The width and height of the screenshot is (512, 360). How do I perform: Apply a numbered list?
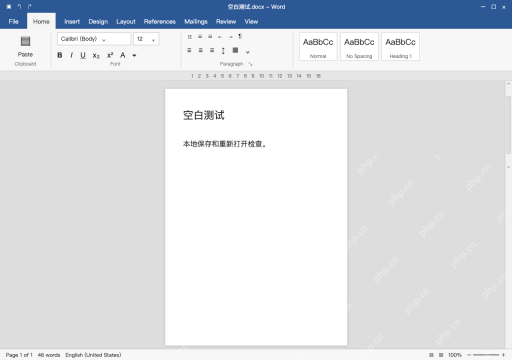(200, 37)
